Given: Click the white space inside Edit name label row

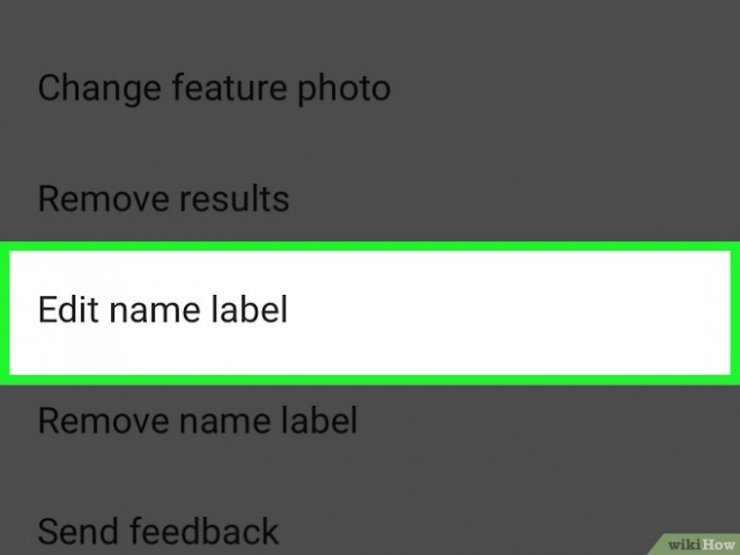Looking at the screenshot, I should click(510, 313).
